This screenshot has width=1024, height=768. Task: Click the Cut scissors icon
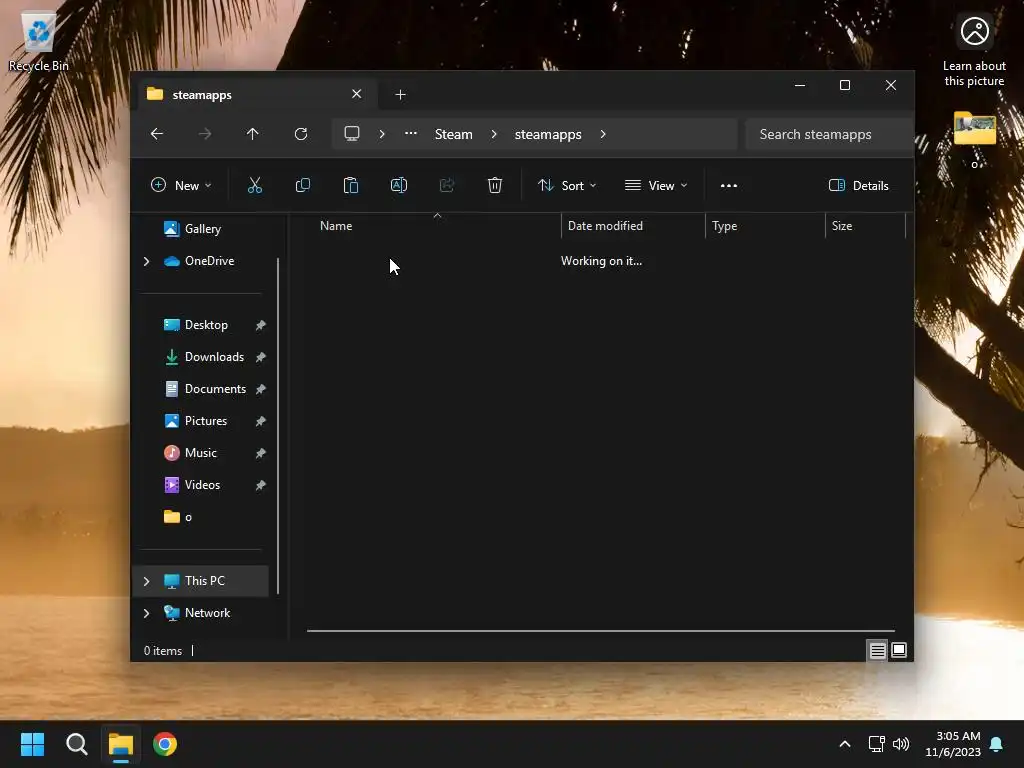click(255, 185)
